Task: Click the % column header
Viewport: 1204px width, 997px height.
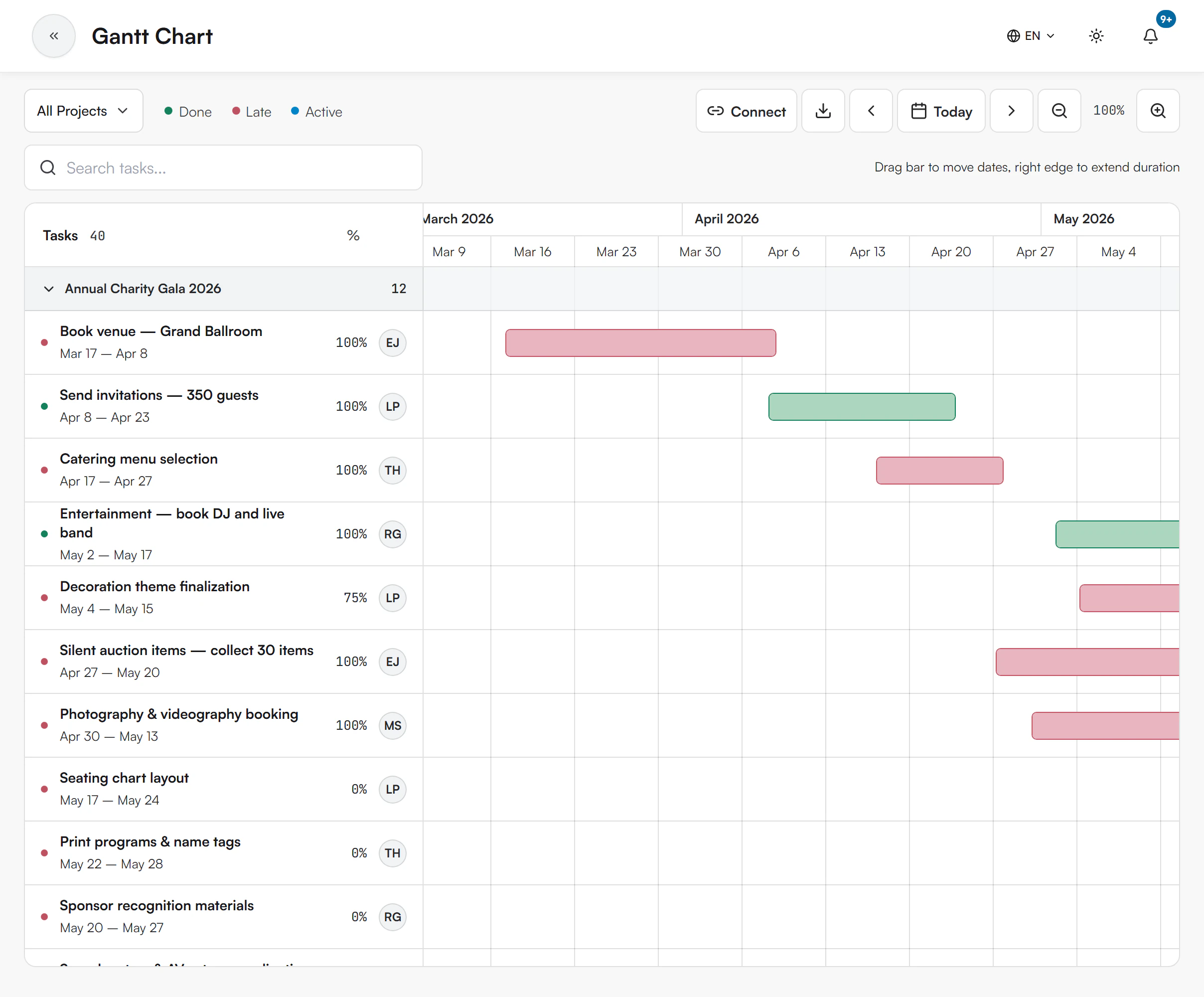Action: pos(353,236)
